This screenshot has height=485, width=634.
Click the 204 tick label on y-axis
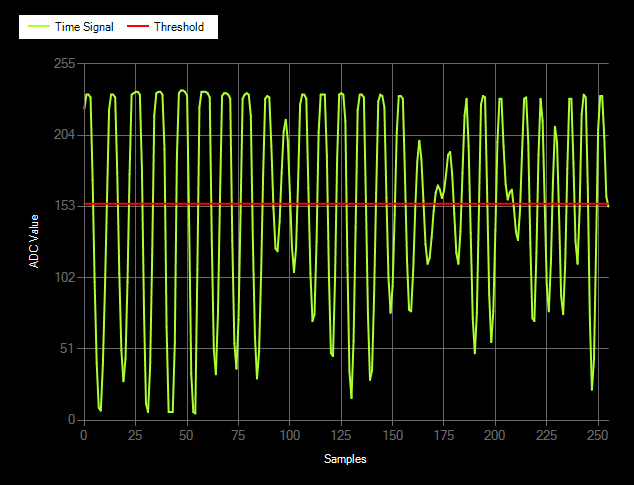pos(64,134)
